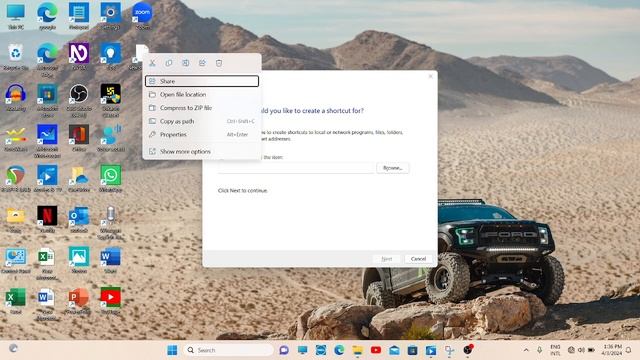Select the This PC desktop icon
Screen dimensions: 640x360
click(16, 16)
